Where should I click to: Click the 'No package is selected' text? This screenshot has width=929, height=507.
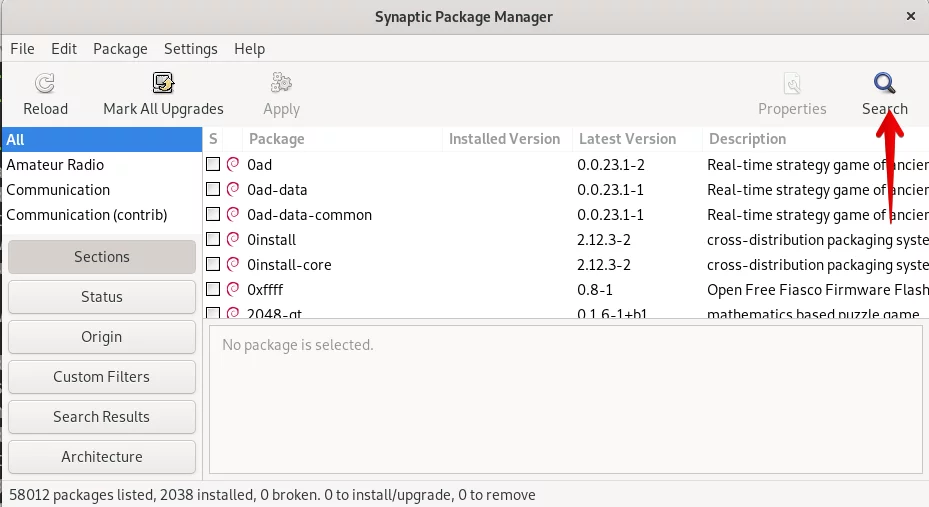tap(297, 345)
